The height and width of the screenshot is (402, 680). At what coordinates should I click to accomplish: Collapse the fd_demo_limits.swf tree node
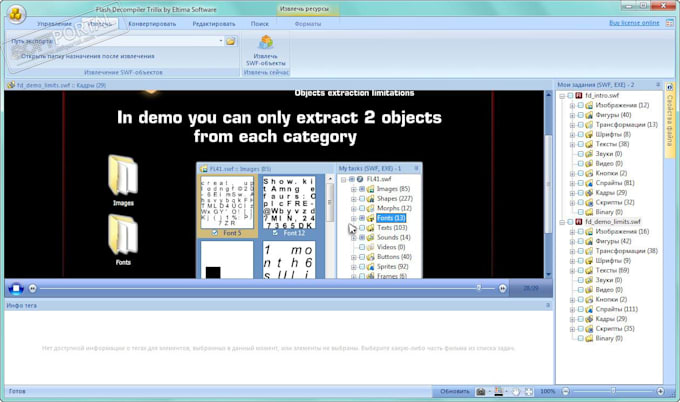point(562,222)
